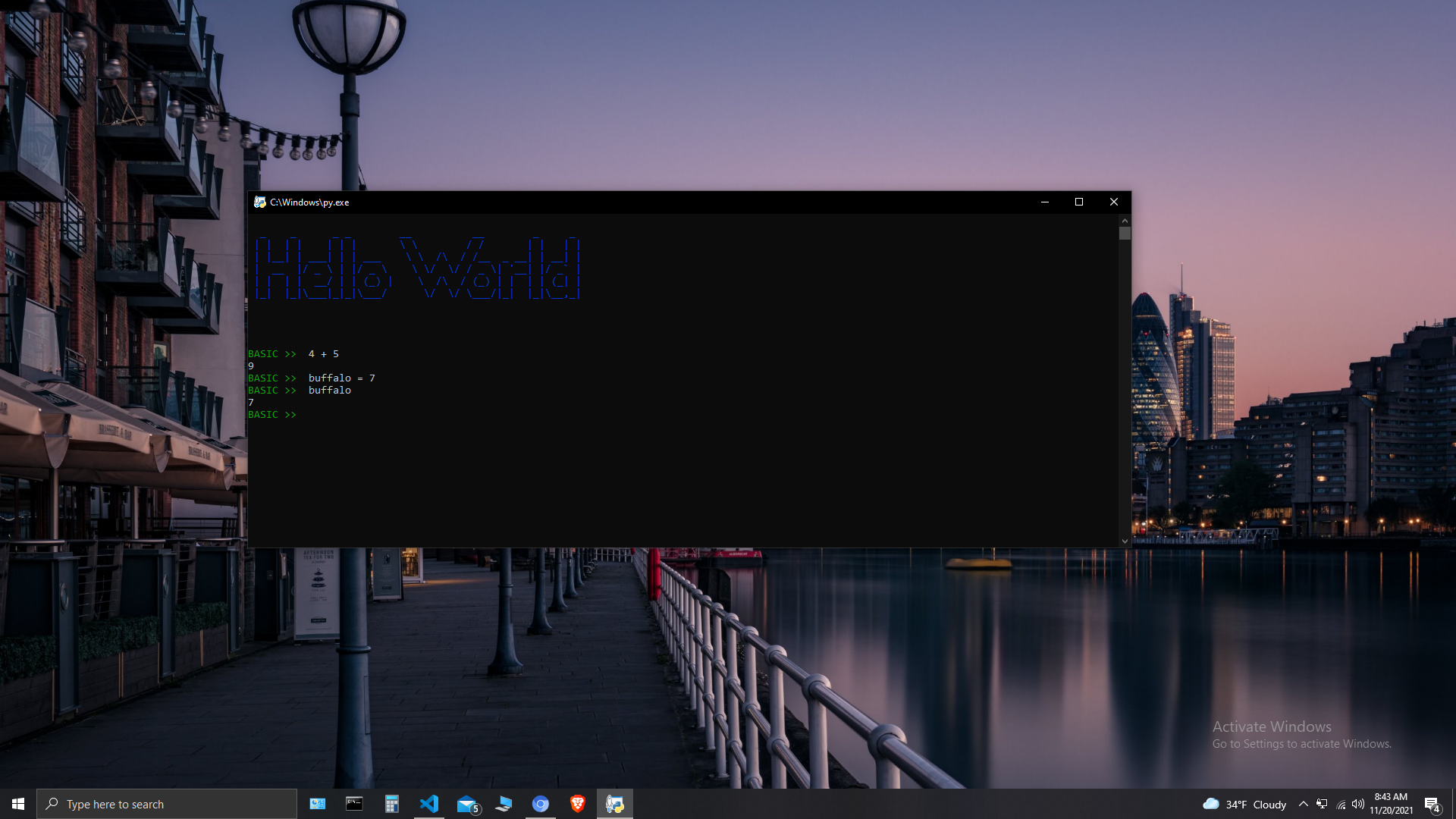Viewport: 1456px width, 819px height.
Task: Click the result '9' output line
Action: (x=251, y=366)
